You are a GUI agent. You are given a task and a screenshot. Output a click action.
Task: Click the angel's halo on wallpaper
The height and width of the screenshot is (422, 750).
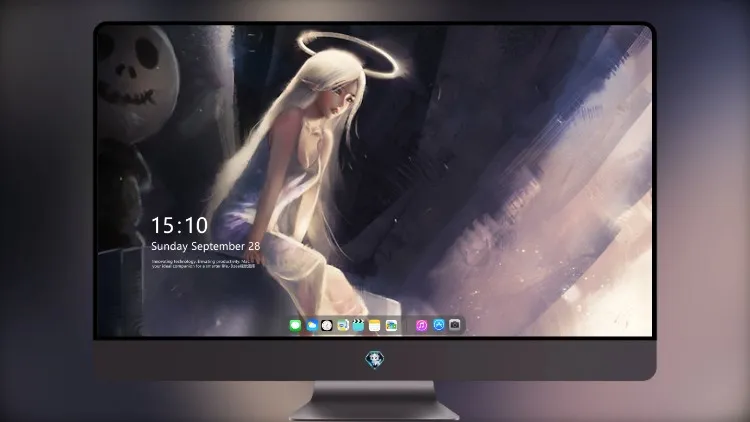348,54
